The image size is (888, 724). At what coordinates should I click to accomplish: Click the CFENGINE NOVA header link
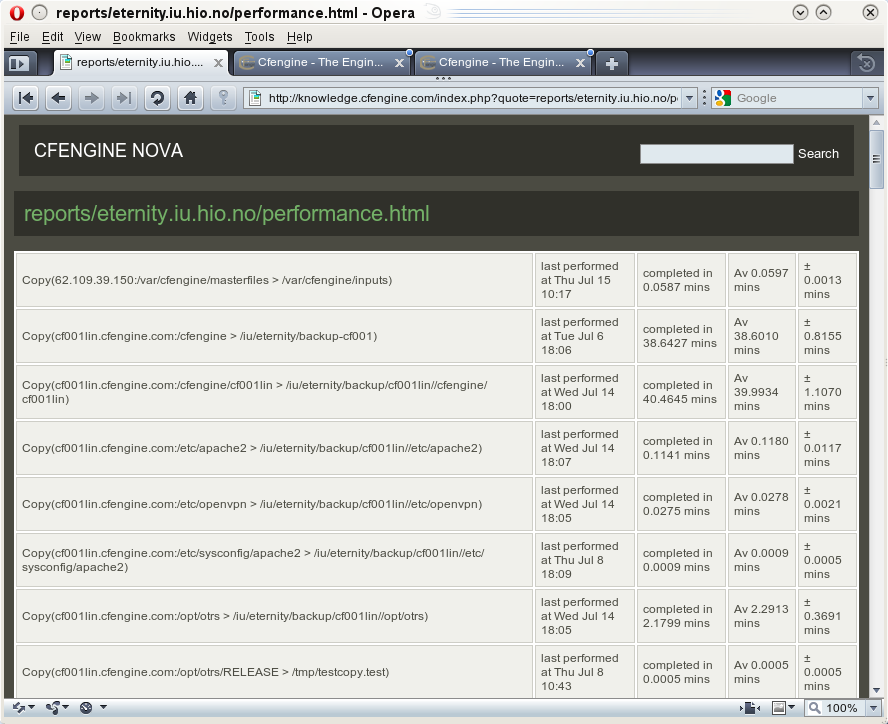[108, 151]
